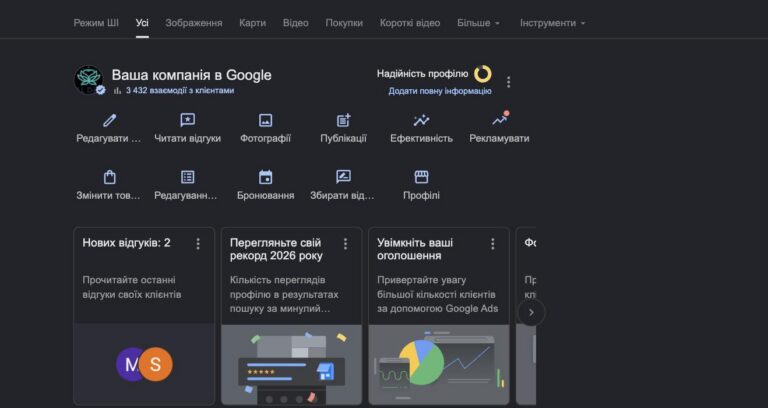
Task: Expand the Більше dropdown
Action: point(479,23)
